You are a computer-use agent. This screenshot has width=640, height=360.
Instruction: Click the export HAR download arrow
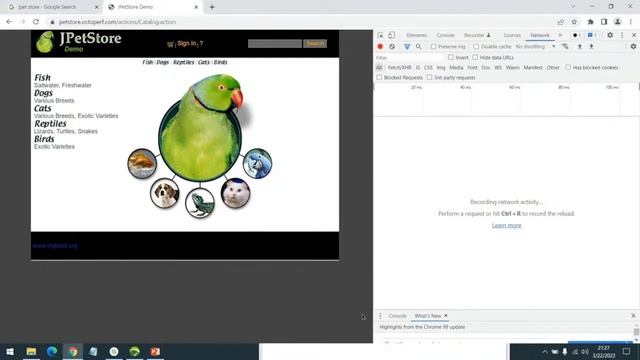[x=591, y=47]
